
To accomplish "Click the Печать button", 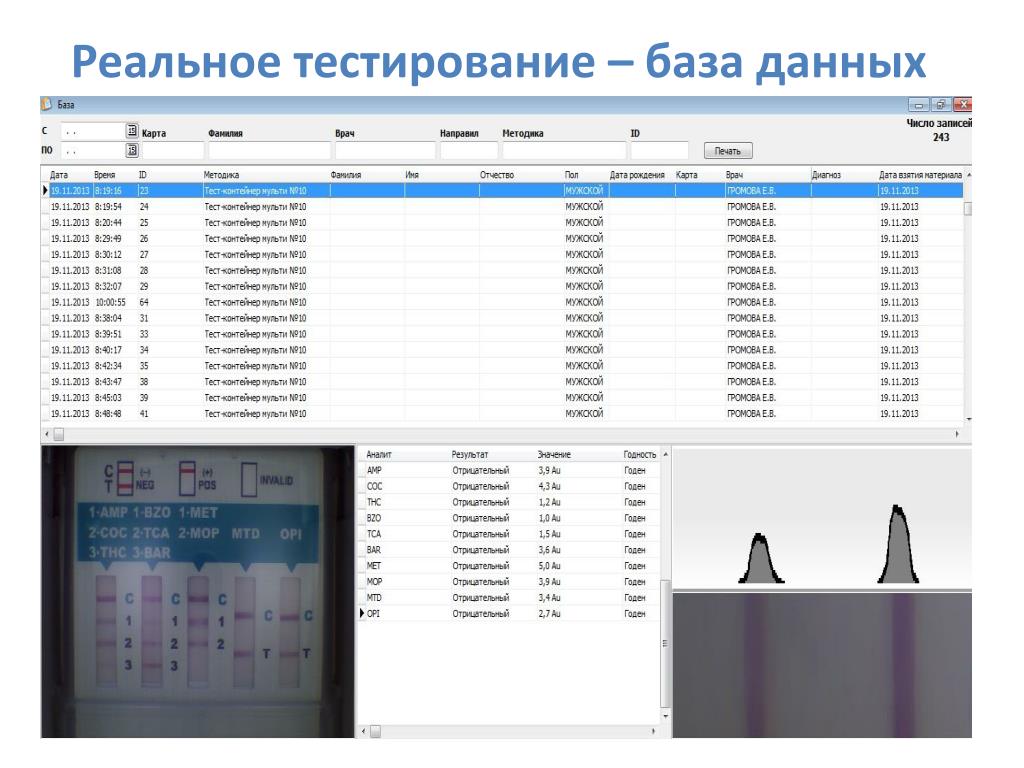I will 728,151.
